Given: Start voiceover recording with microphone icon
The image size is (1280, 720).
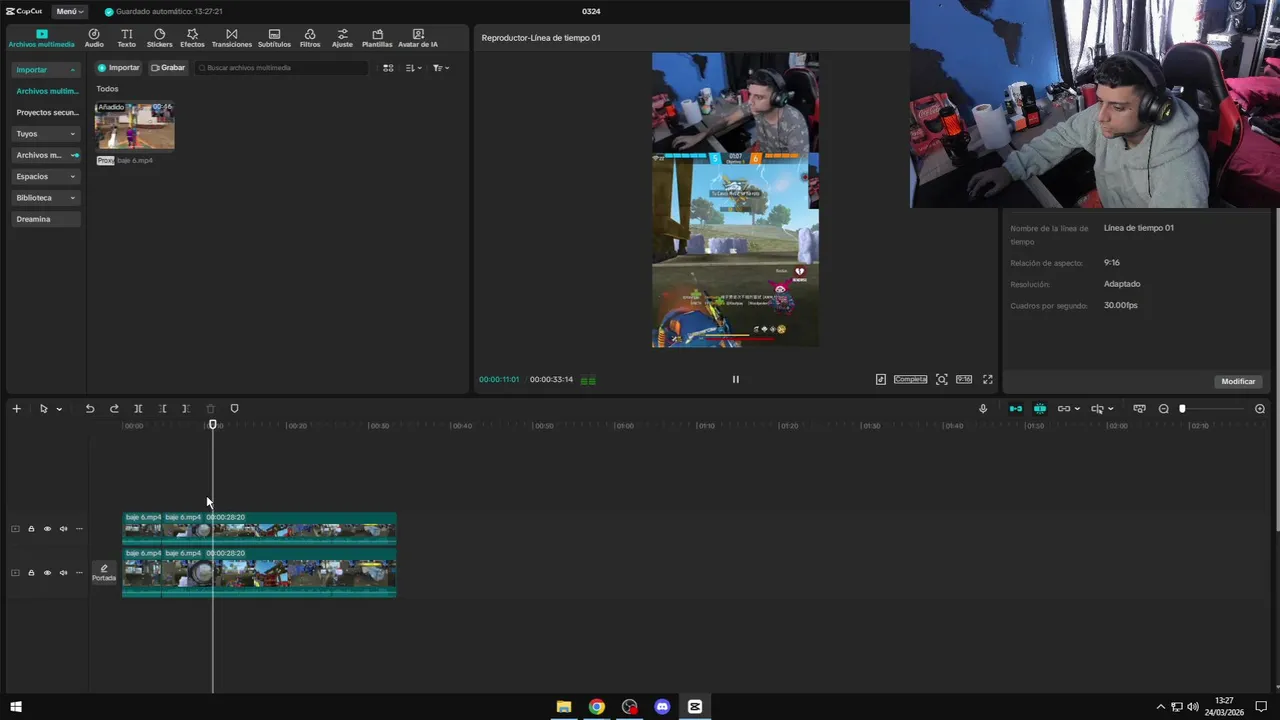Looking at the screenshot, I should click(x=983, y=408).
